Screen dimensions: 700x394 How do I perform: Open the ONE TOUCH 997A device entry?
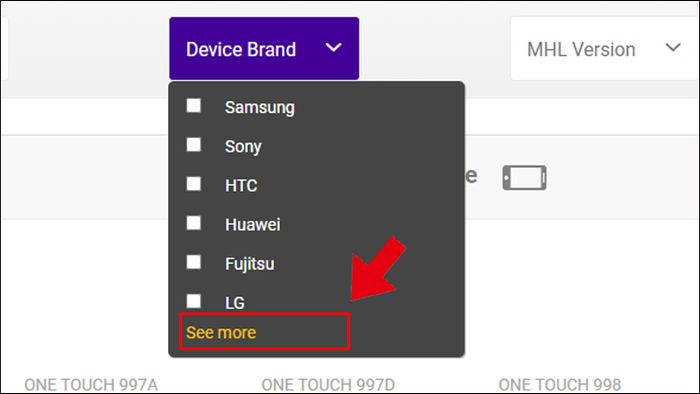point(91,385)
